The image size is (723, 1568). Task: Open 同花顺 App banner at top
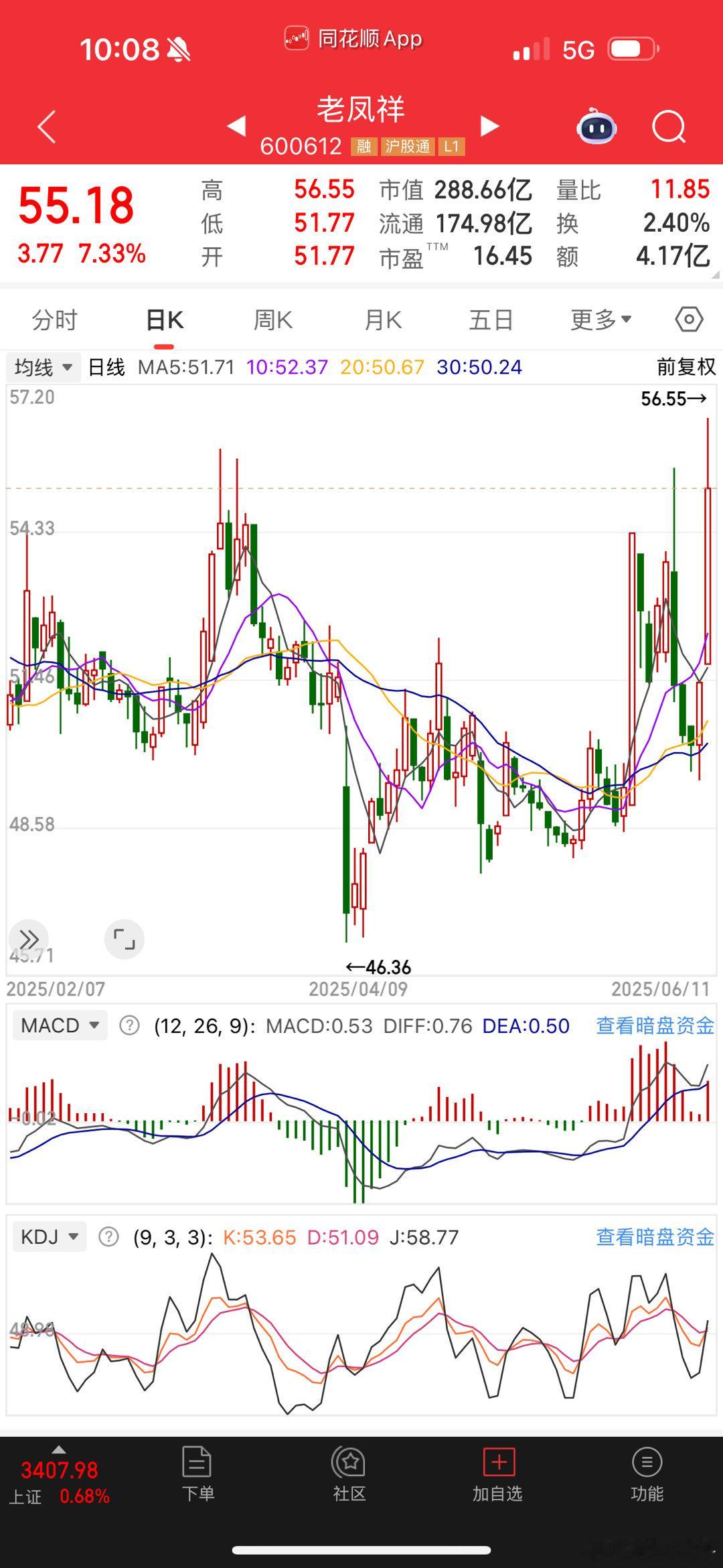pos(353,39)
